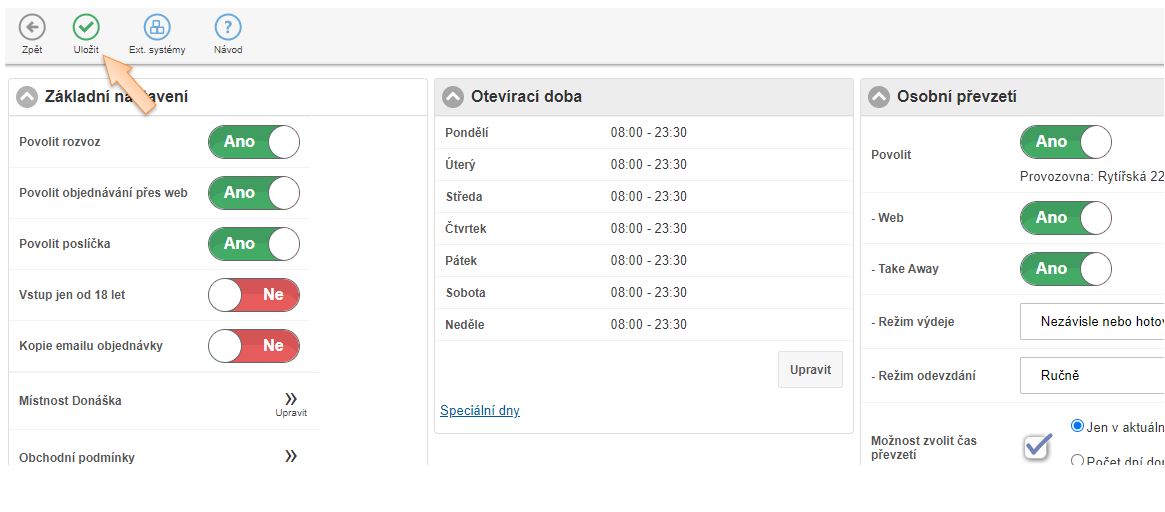Screen dimensions: 1165x512
Task: Open the Režim výdeje dropdown
Action: [1092, 322]
